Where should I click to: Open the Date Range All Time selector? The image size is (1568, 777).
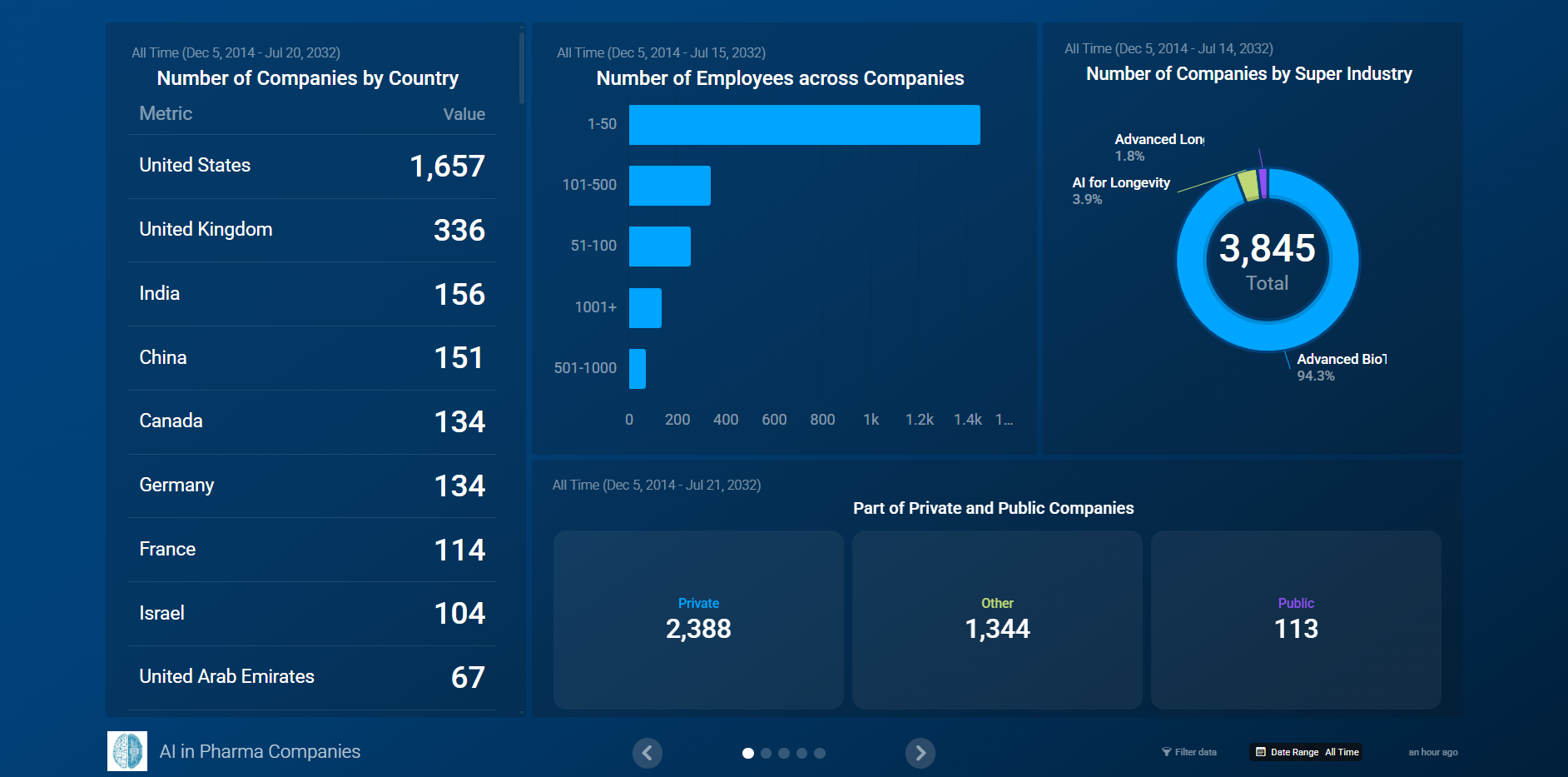coord(1306,752)
